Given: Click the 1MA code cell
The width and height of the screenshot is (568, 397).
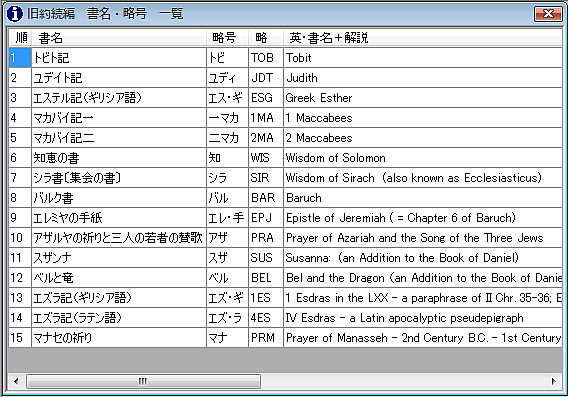Looking at the screenshot, I should pos(266,118).
